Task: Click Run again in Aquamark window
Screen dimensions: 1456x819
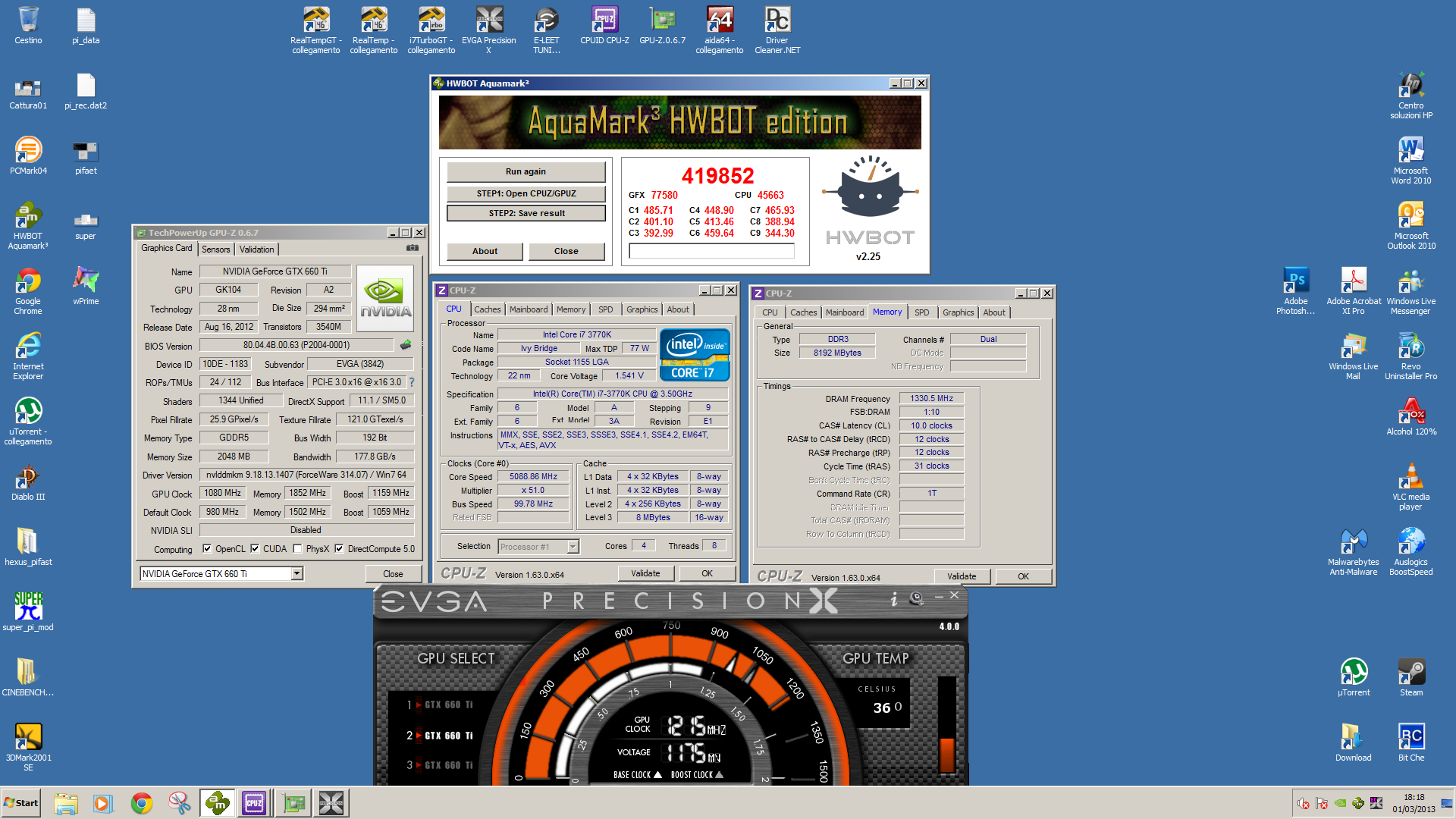Action: coord(526,171)
